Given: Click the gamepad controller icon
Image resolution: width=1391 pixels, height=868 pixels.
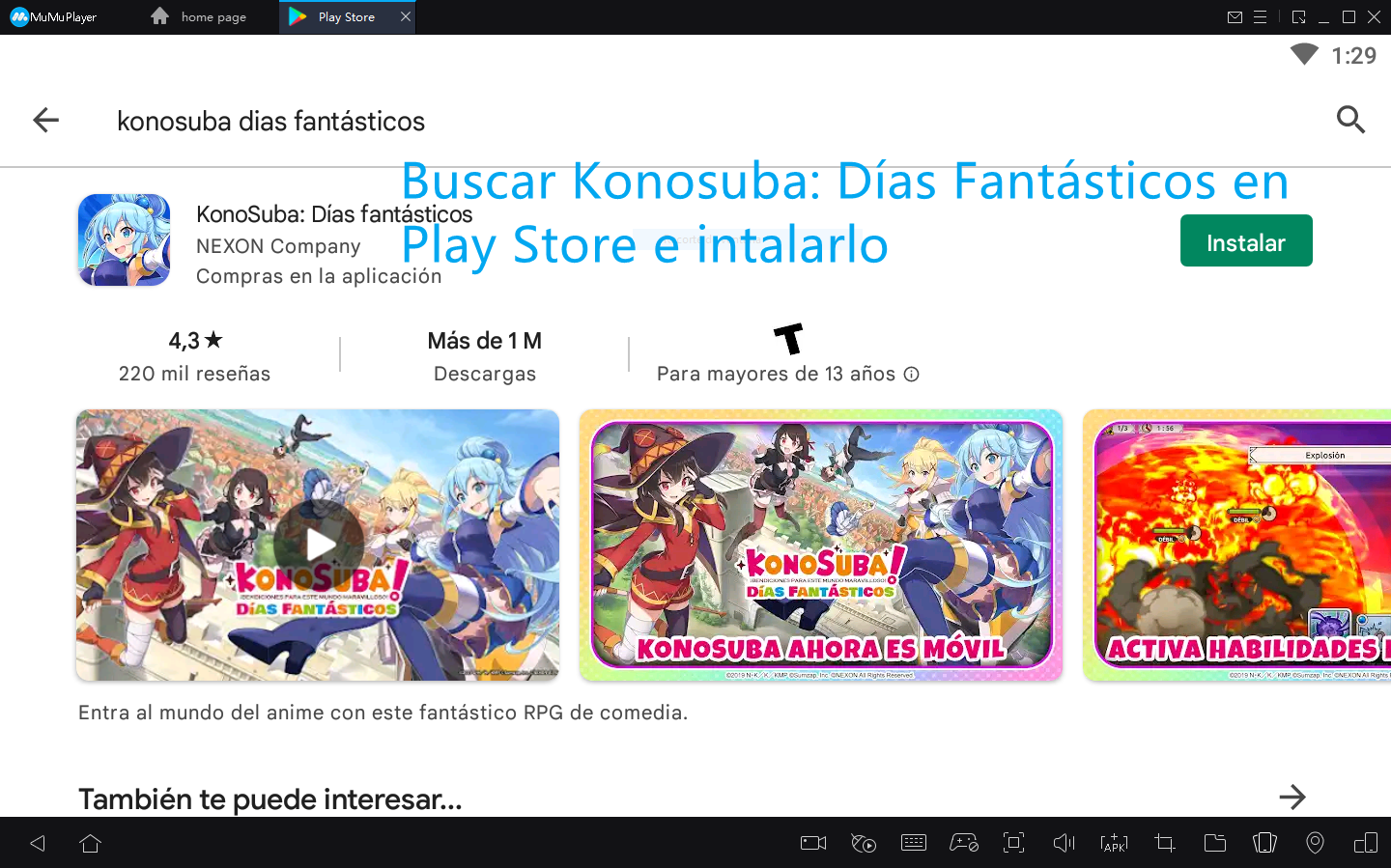Looking at the screenshot, I should [964, 843].
